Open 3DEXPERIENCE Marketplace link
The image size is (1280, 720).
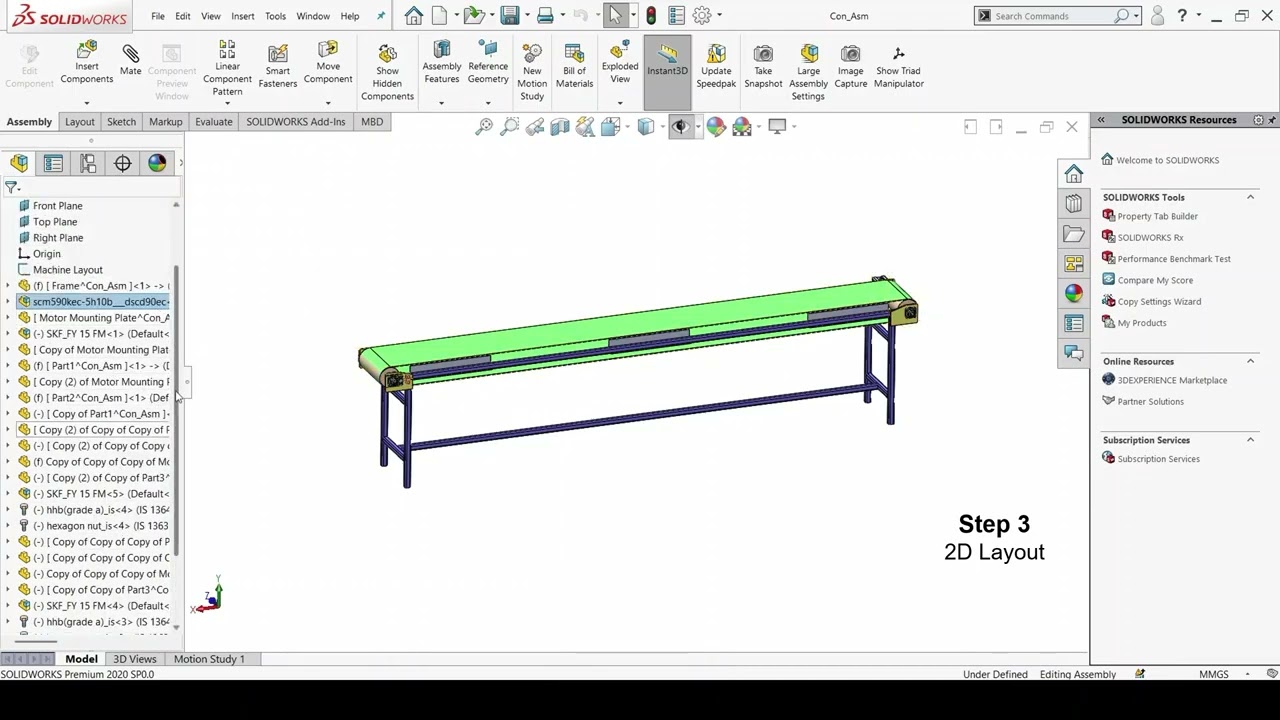coord(1172,380)
